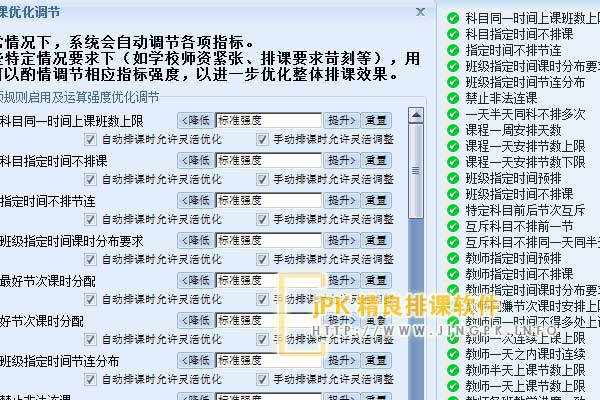Reset 科目同一时间上课班数上限 with 重置

(376, 121)
